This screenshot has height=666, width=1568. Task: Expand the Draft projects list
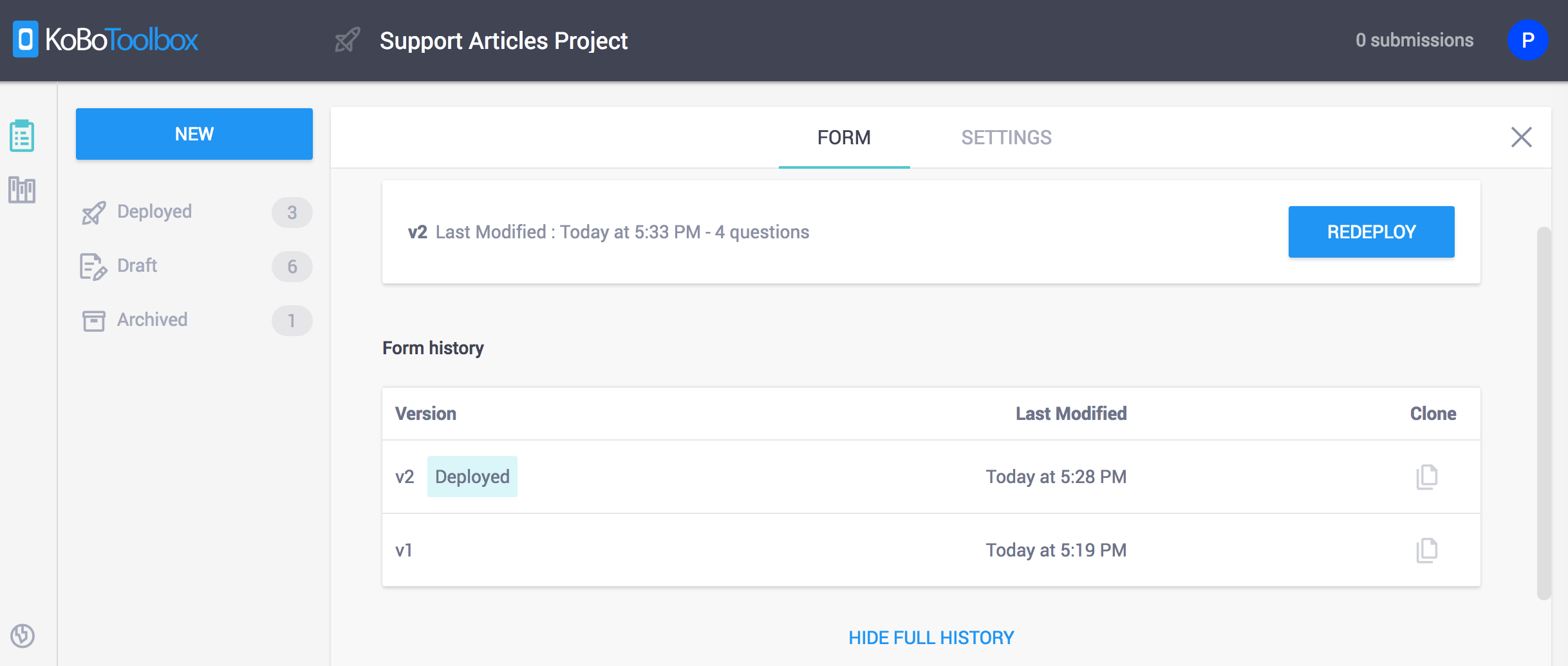click(x=137, y=266)
